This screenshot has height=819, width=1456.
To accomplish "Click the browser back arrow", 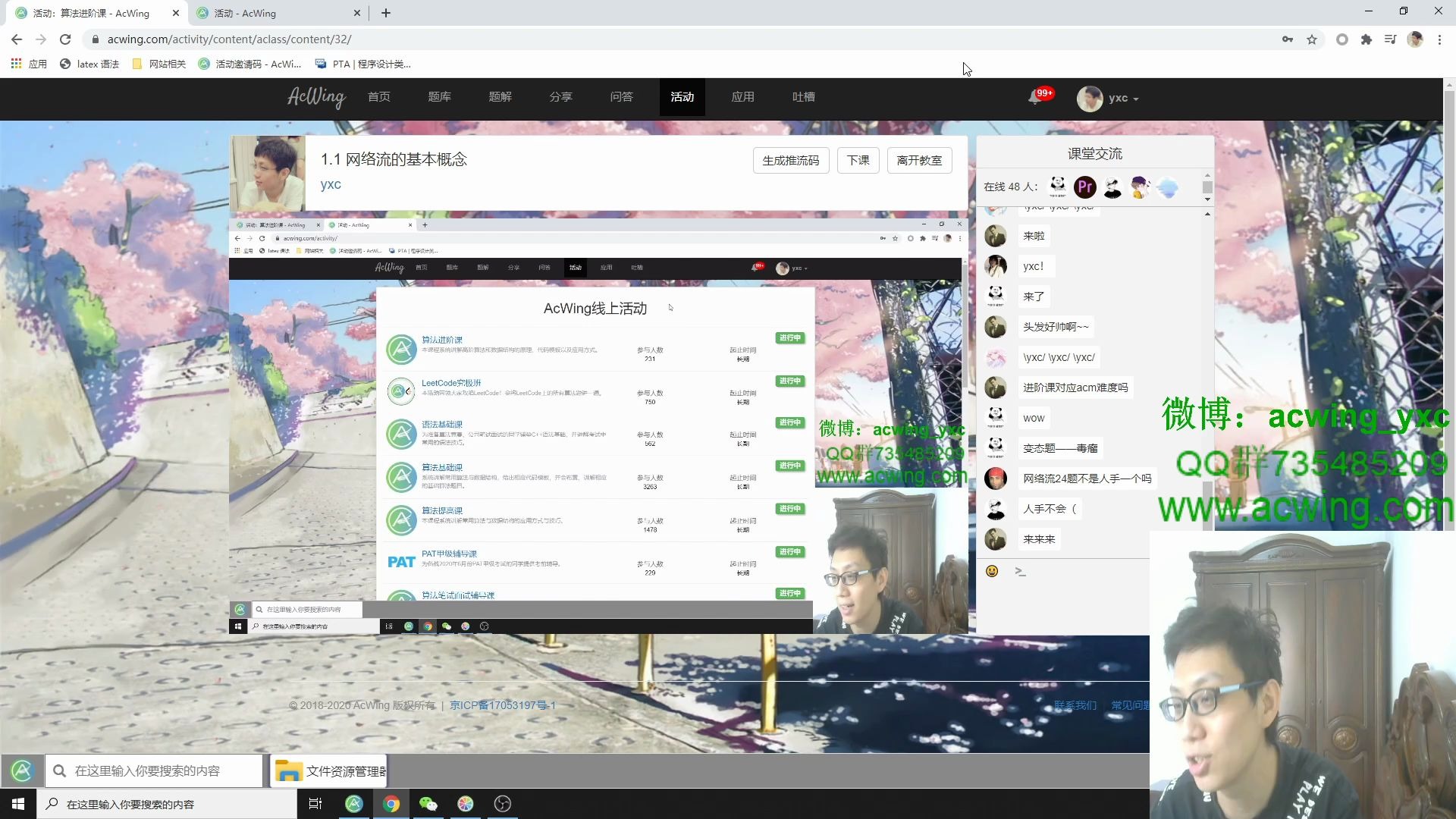I will point(17,39).
